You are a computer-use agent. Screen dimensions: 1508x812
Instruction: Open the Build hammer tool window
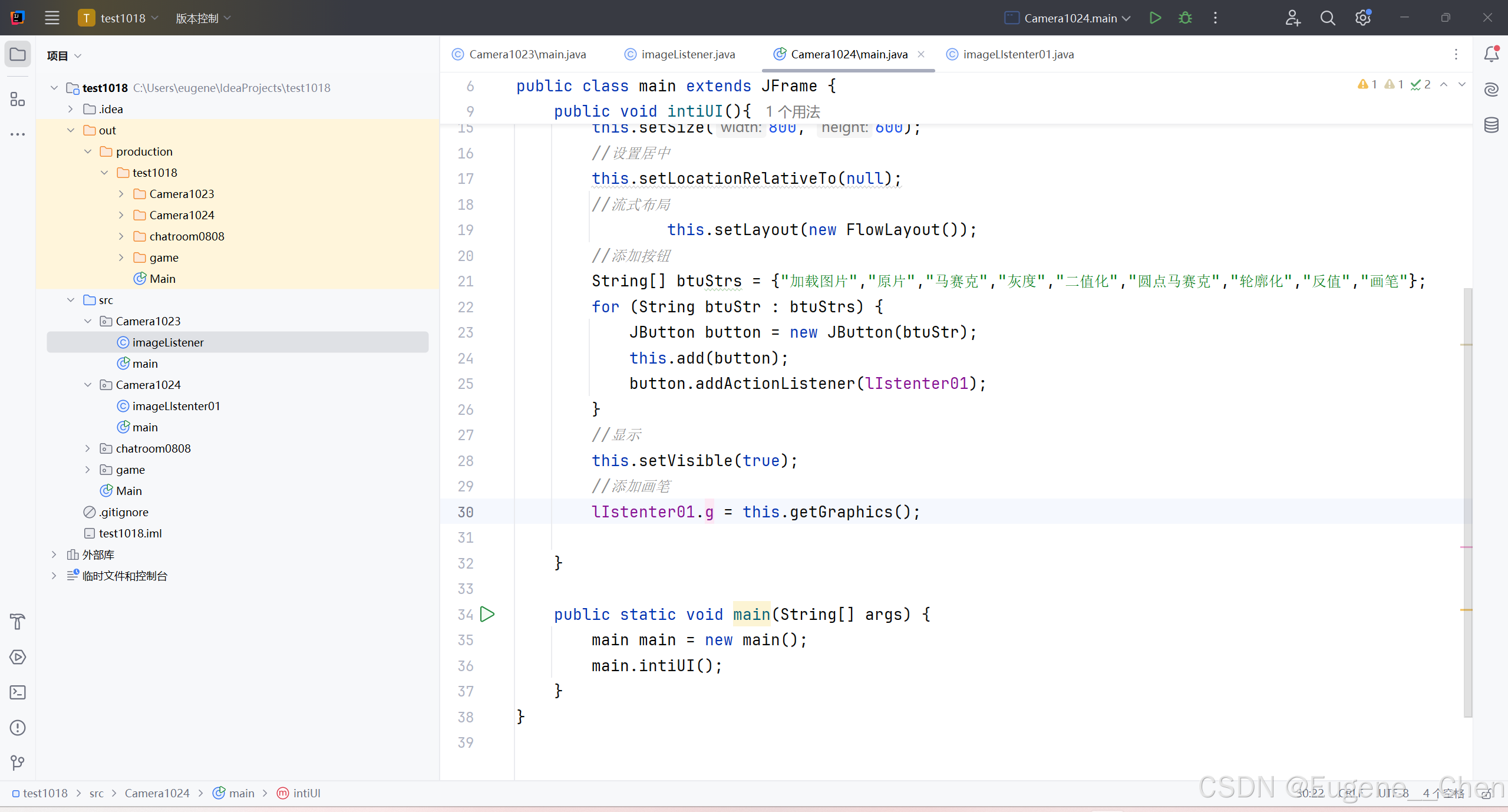18,622
